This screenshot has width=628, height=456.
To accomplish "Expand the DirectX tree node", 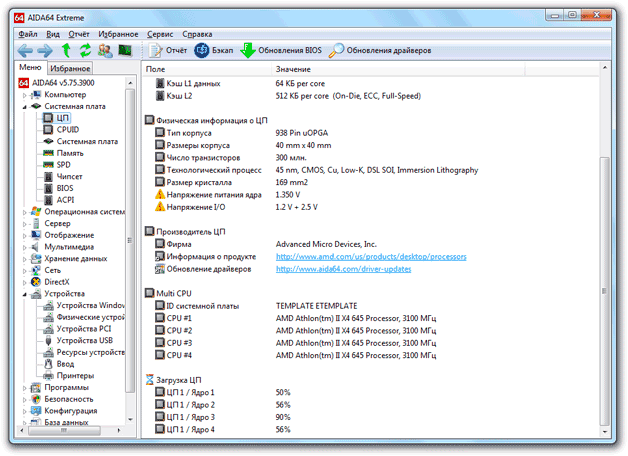I will [24, 282].
